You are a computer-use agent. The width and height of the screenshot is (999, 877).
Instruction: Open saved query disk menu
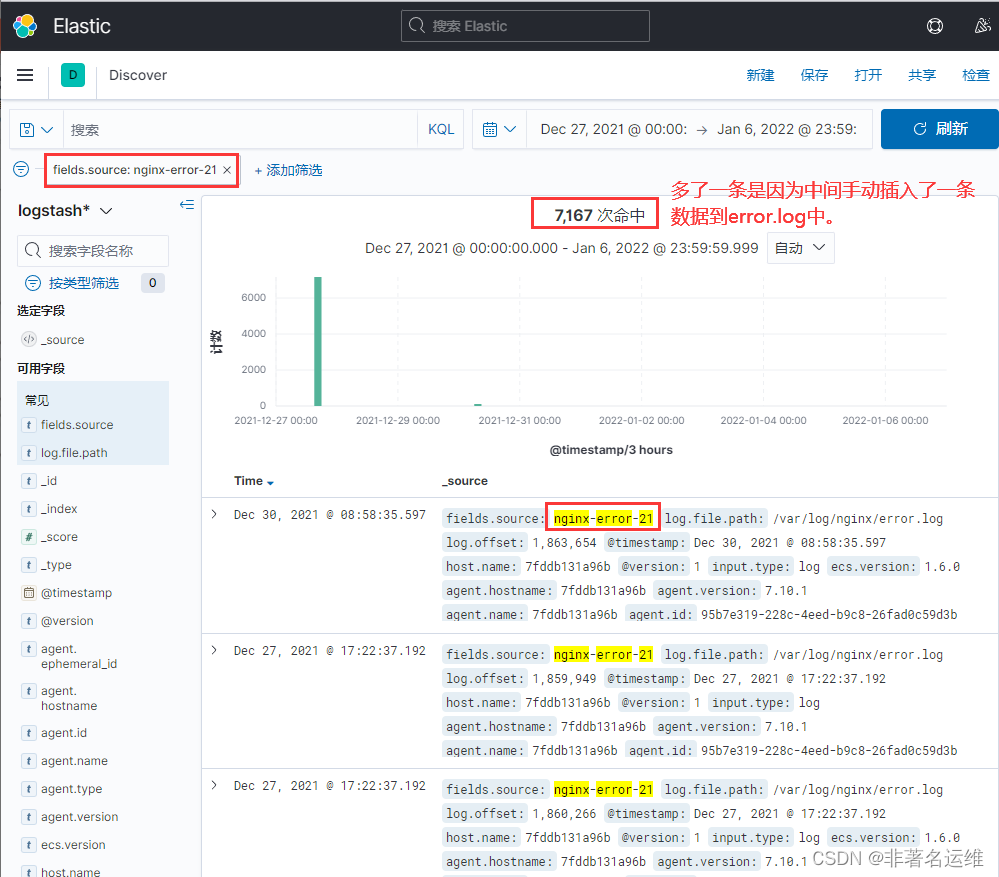tap(36, 130)
